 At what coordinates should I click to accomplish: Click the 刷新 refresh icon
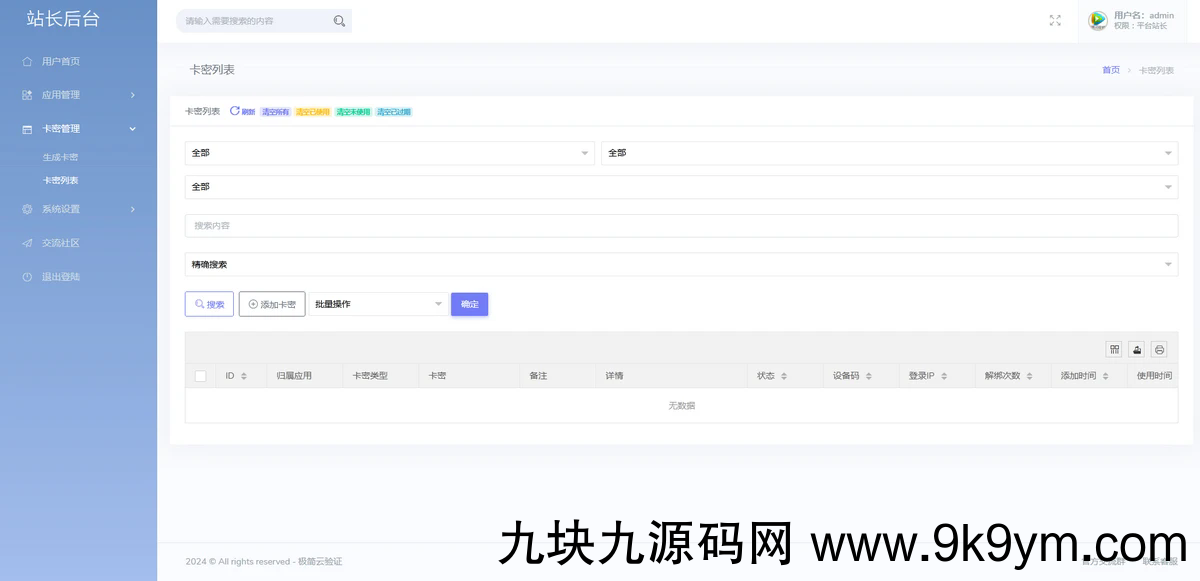click(x=236, y=111)
